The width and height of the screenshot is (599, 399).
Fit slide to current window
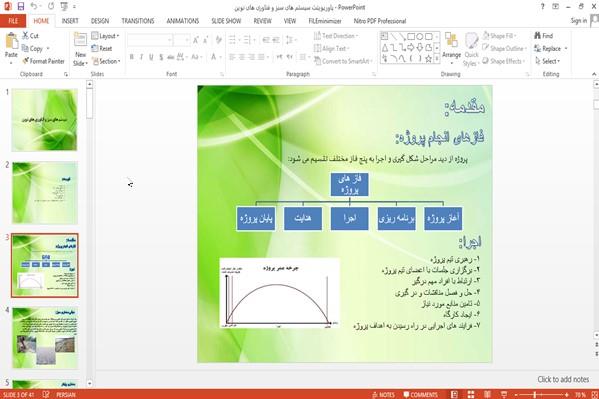coord(594,394)
